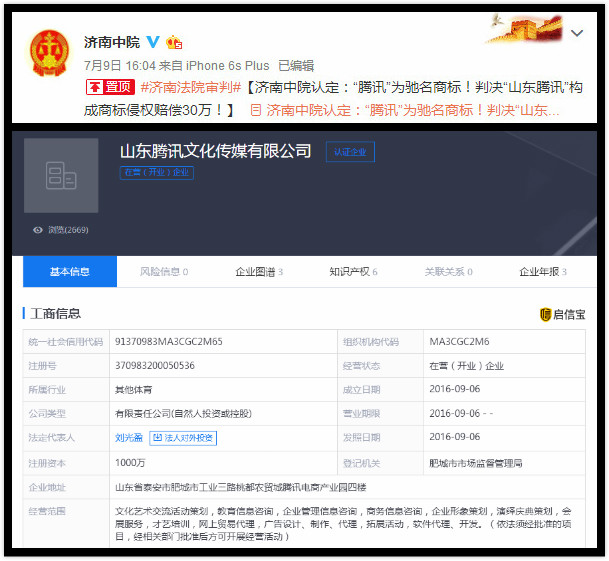Click the 工商信息 section heading
The width and height of the screenshot is (609, 561).
click(56, 314)
